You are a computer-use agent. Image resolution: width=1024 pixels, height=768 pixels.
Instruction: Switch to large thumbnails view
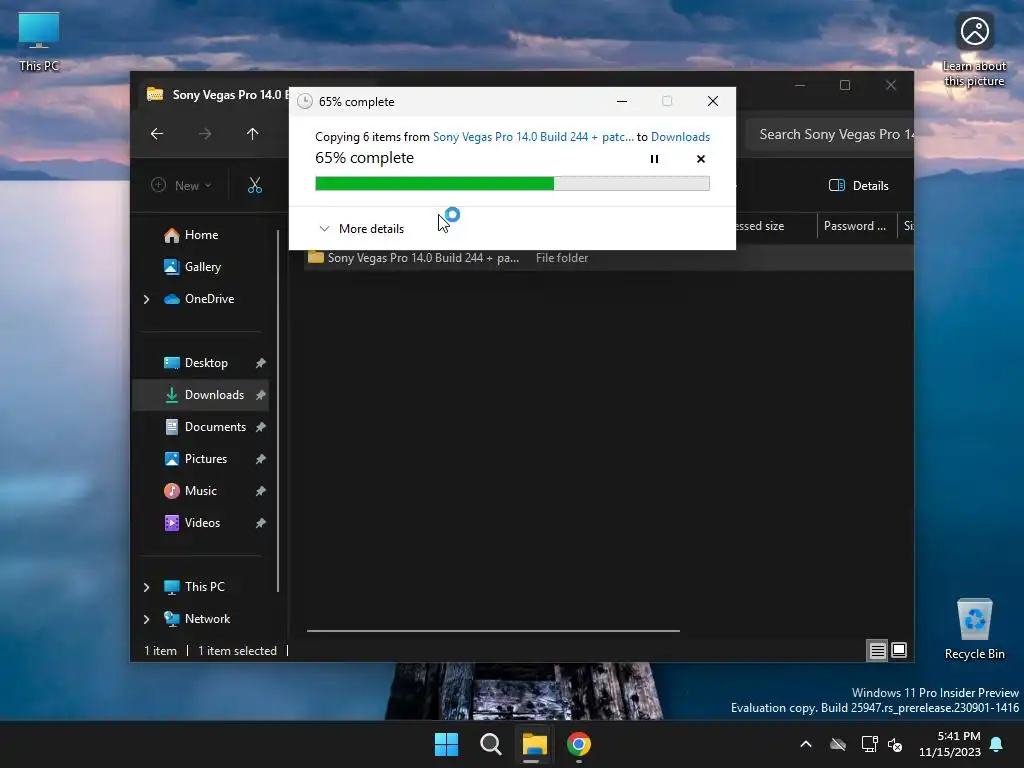[x=899, y=650]
